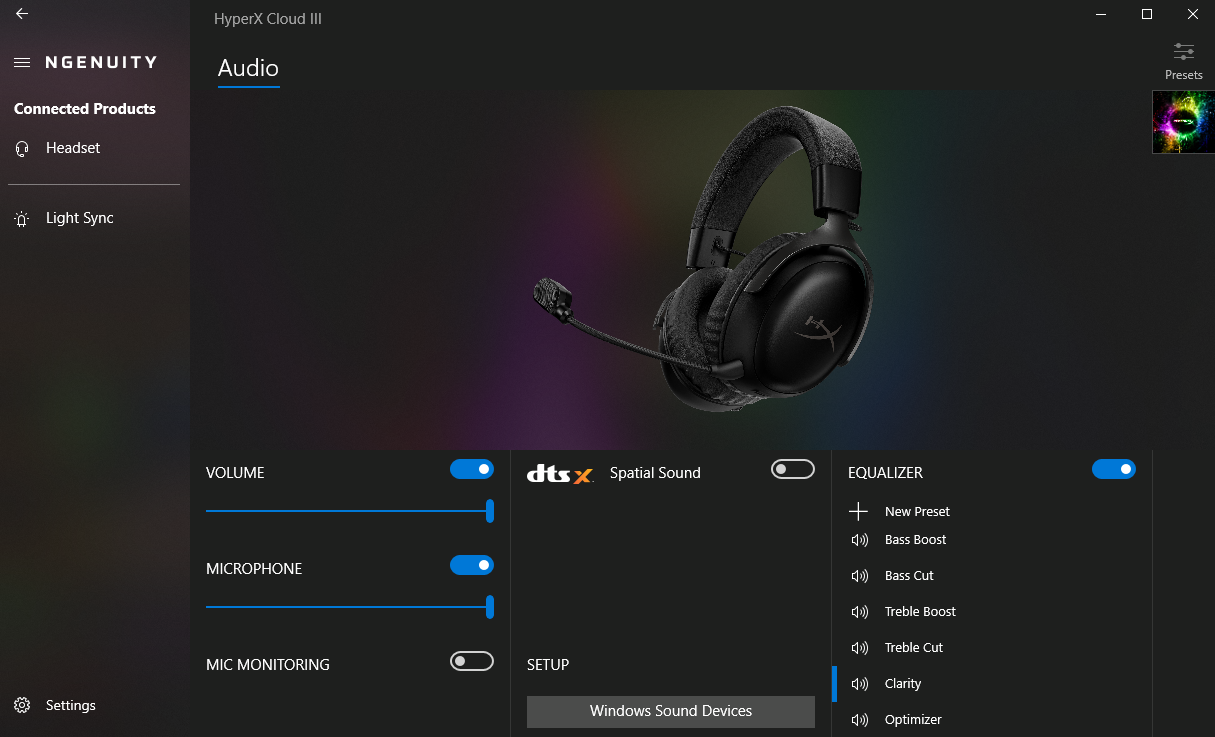Click the Connected Products heading

[x=85, y=109]
